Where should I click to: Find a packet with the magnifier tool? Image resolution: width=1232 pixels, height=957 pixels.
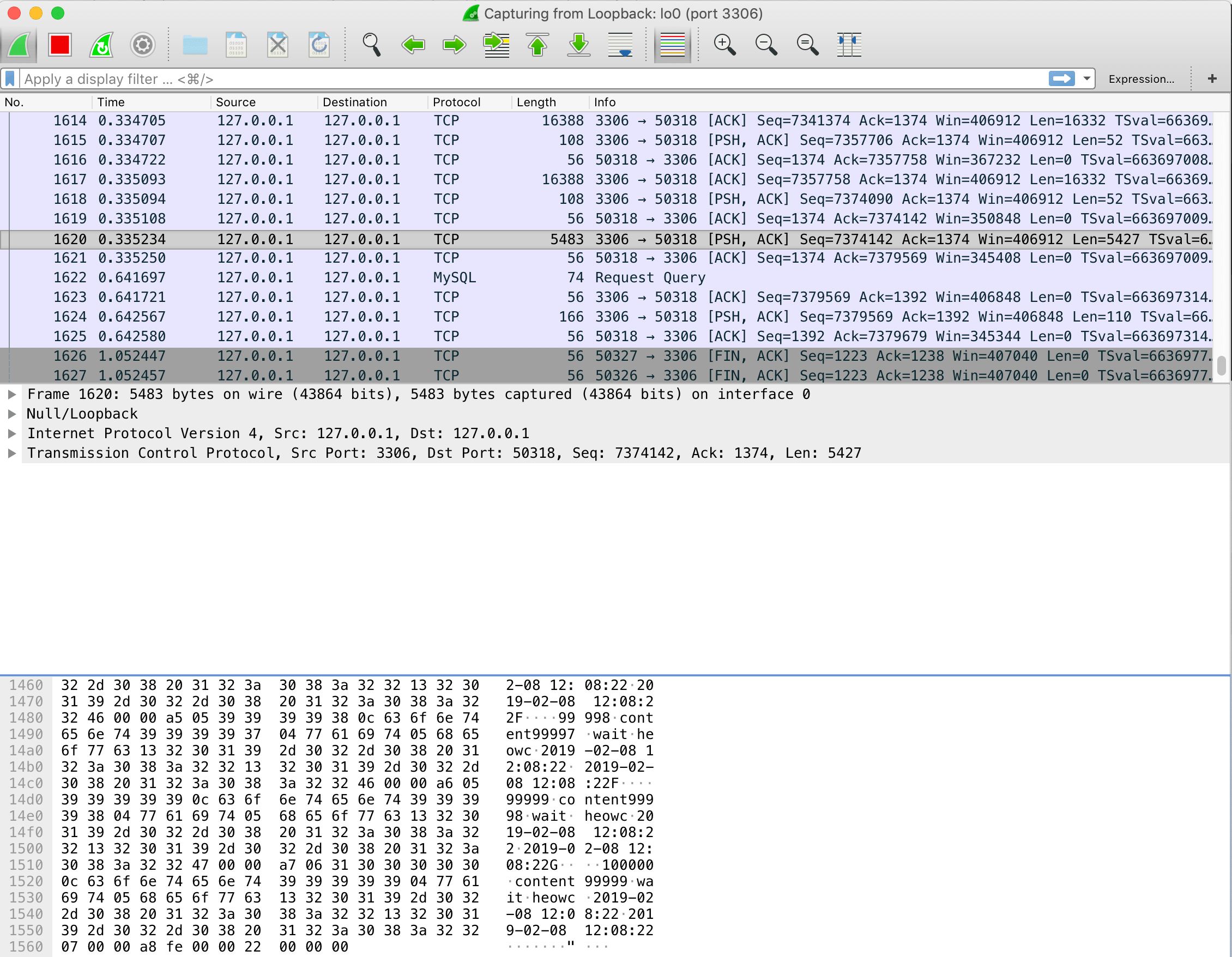(371, 45)
